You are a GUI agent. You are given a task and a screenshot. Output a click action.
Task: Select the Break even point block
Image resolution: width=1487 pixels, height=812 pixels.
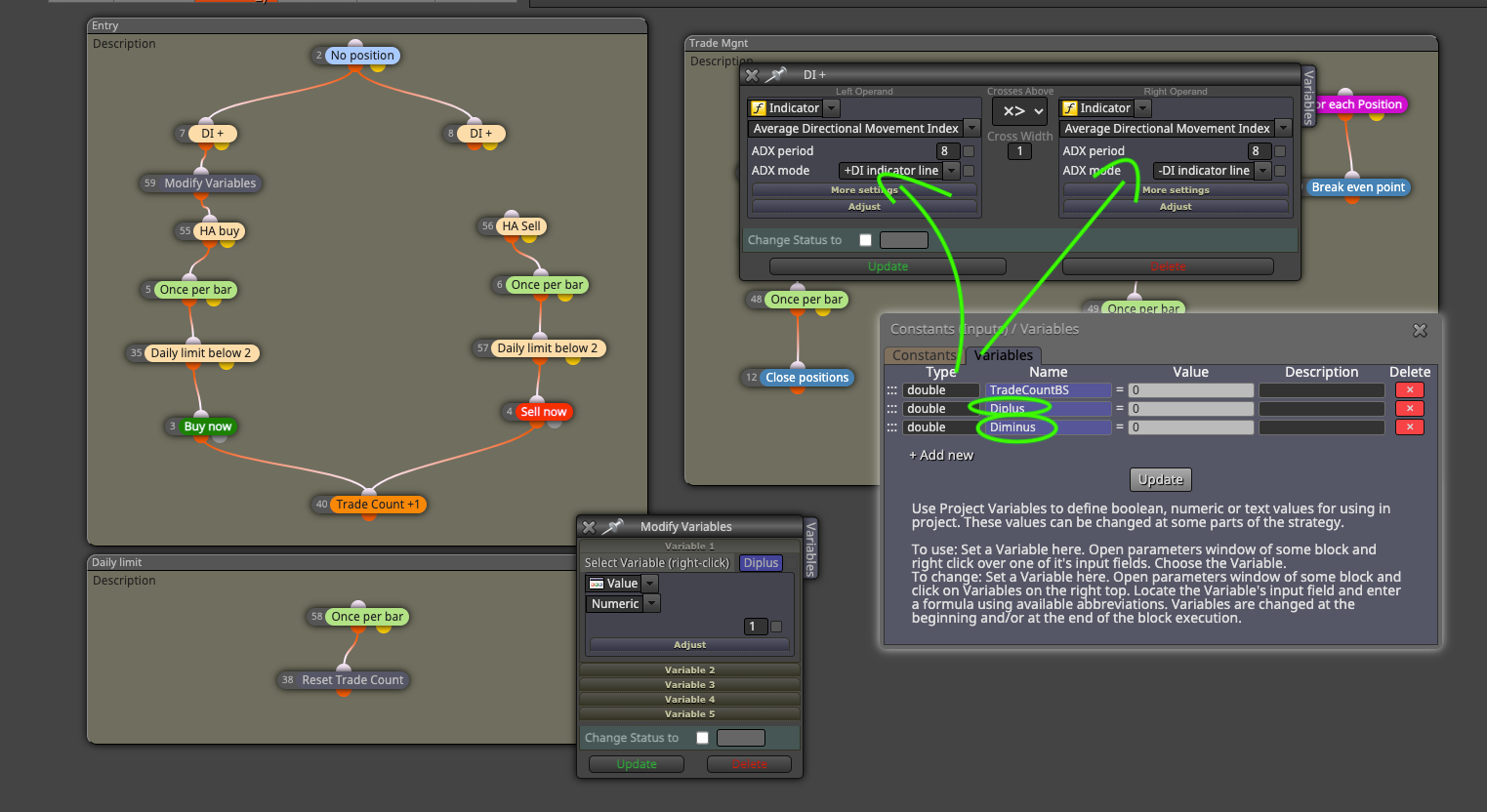(x=1358, y=187)
